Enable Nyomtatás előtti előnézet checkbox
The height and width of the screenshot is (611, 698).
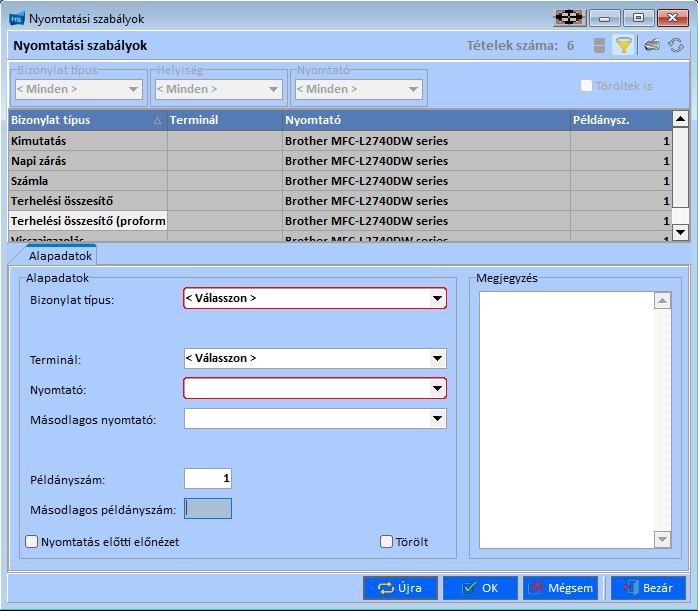click(x=31, y=542)
